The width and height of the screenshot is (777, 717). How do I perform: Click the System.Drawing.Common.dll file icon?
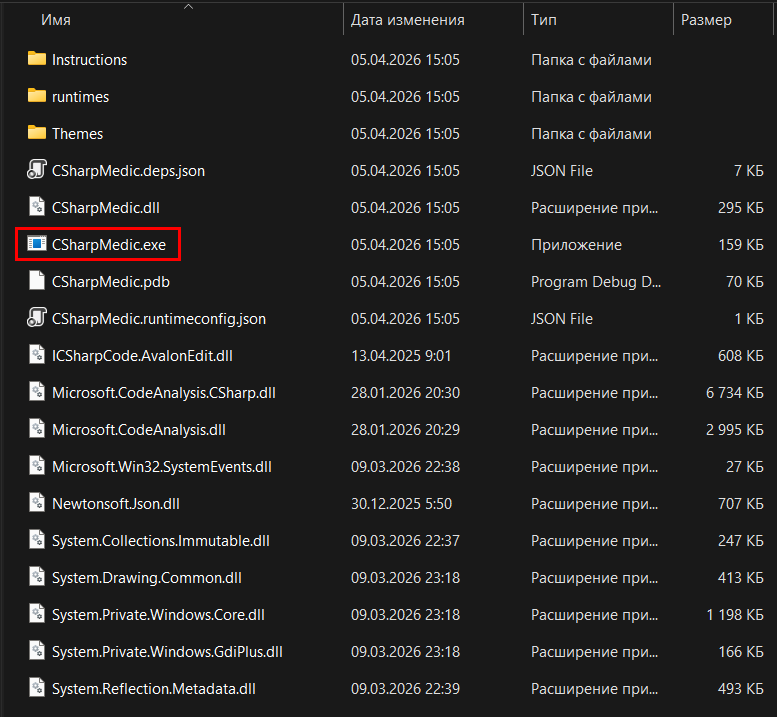[37, 577]
